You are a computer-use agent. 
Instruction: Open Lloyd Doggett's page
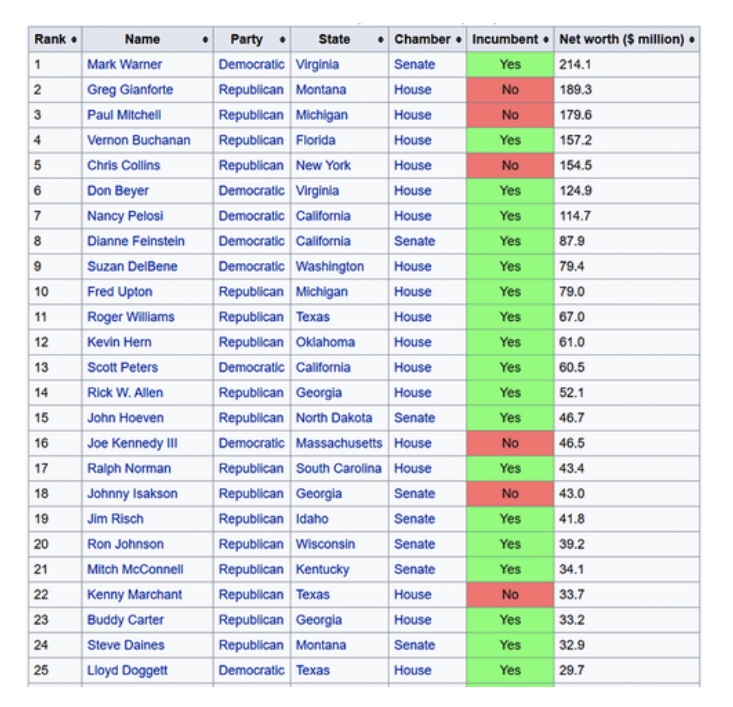(x=126, y=670)
